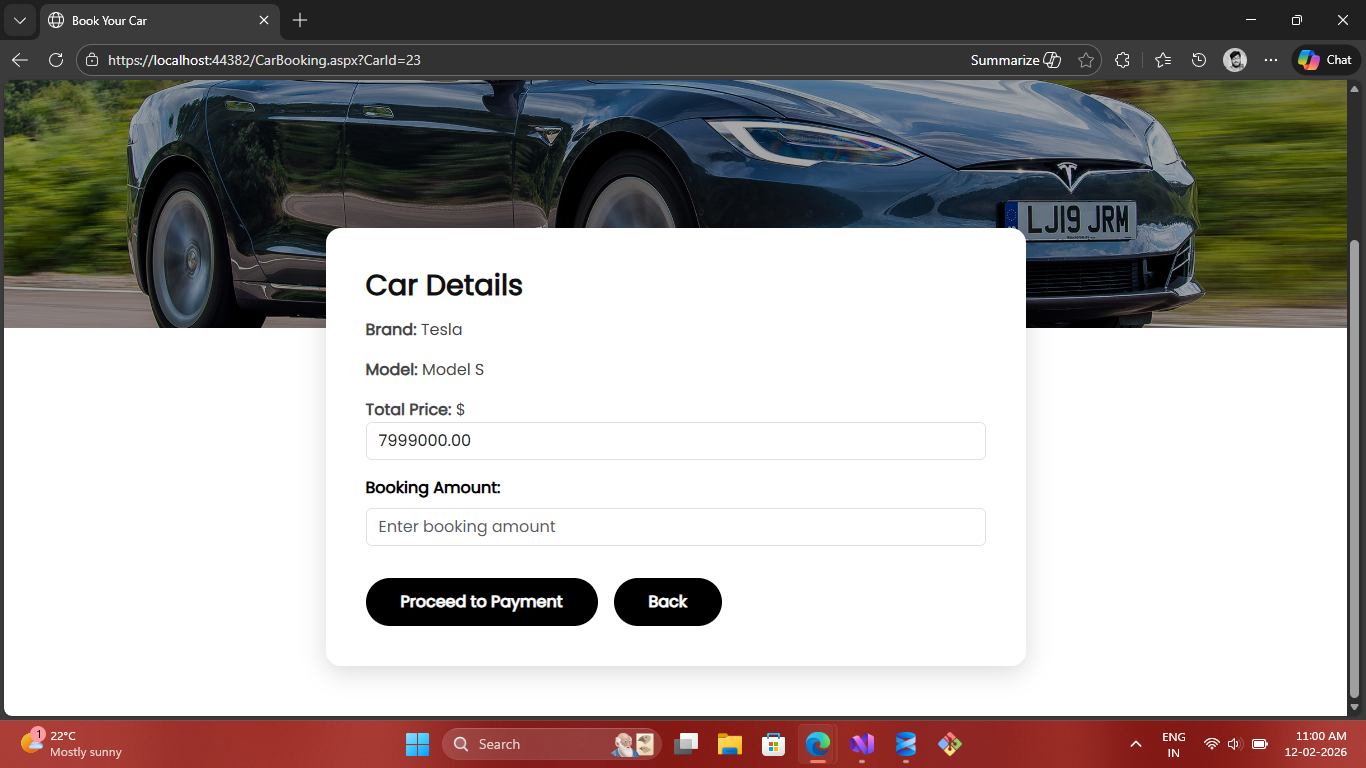Click the Proceed to Payment button
The width and height of the screenshot is (1366, 768).
point(481,602)
